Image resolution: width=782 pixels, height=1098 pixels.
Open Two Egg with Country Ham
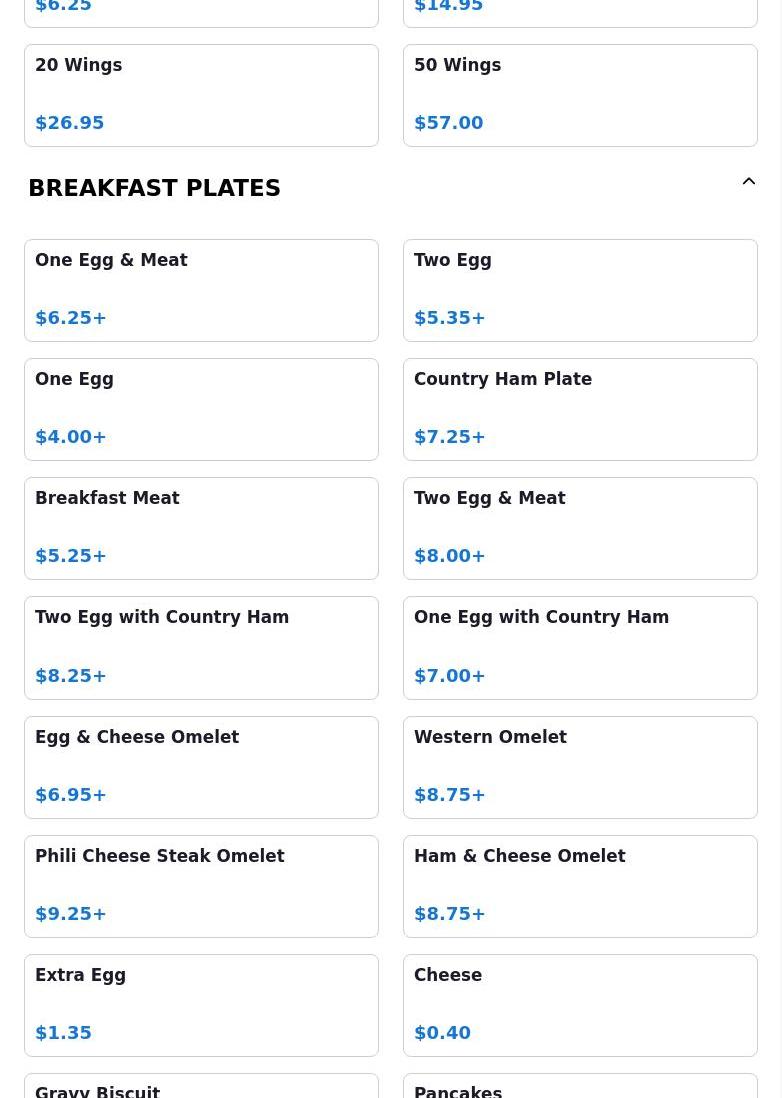[201, 647]
